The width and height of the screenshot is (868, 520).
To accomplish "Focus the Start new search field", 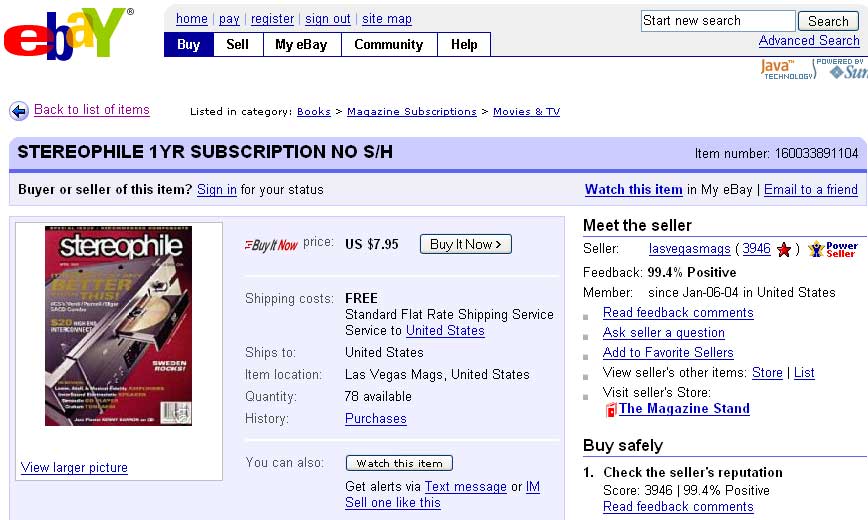I will click(717, 21).
